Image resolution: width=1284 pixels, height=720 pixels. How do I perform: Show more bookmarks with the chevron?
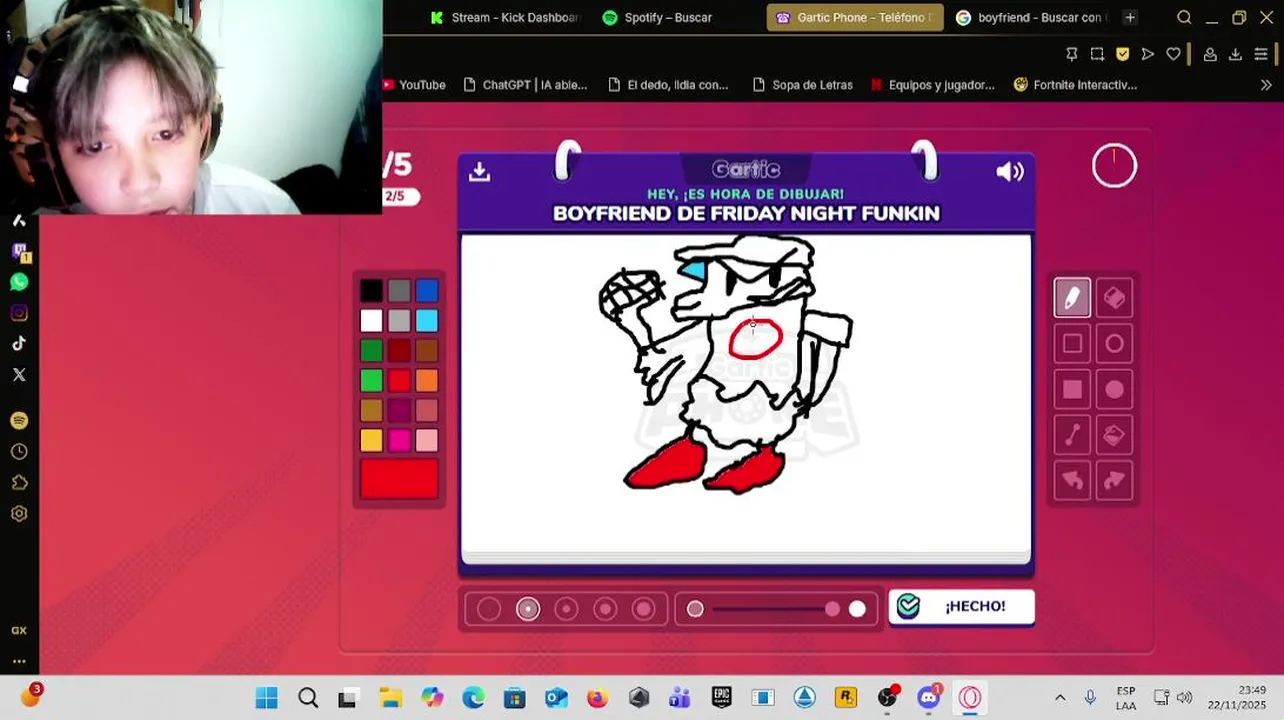pos(1266,85)
